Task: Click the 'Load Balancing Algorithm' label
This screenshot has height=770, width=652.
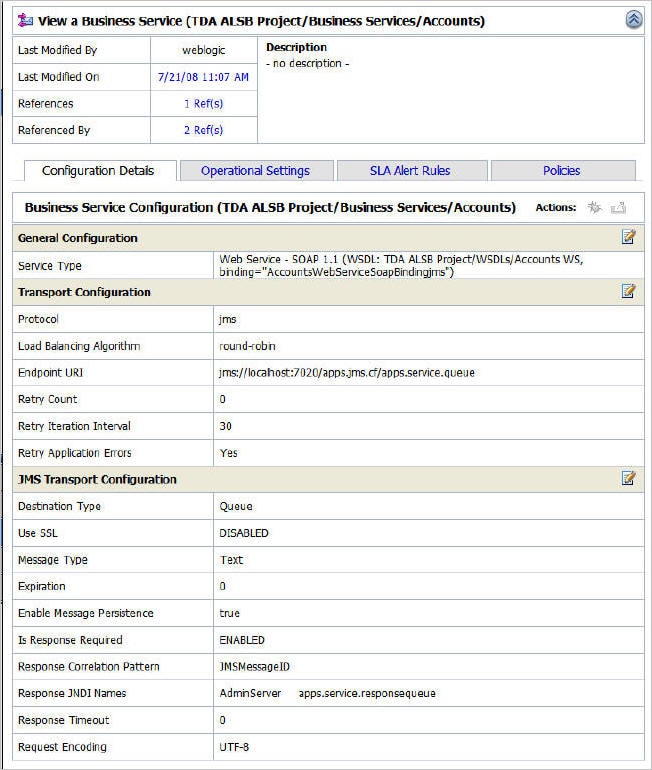Action: pos(79,346)
